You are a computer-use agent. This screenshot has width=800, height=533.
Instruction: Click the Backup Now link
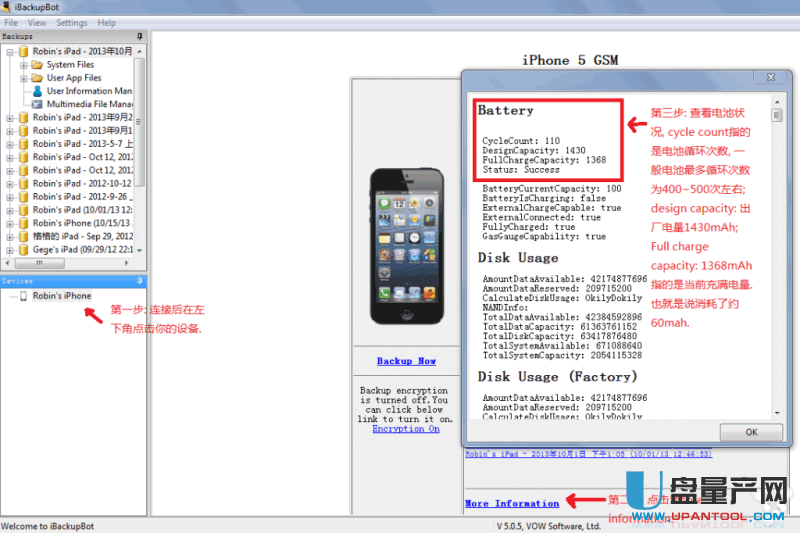pyautogui.click(x=406, y=361)
